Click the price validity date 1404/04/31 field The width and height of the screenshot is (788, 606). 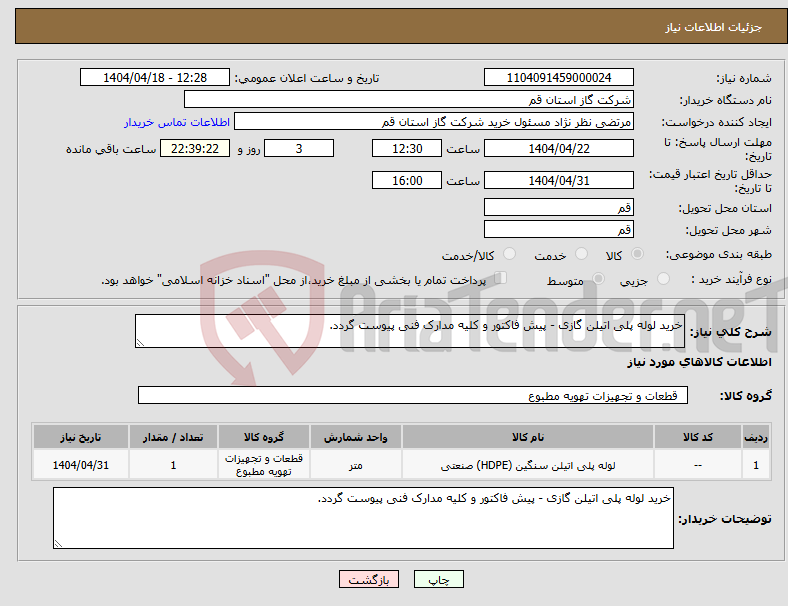pyautogui.click(x=558, y=180)
